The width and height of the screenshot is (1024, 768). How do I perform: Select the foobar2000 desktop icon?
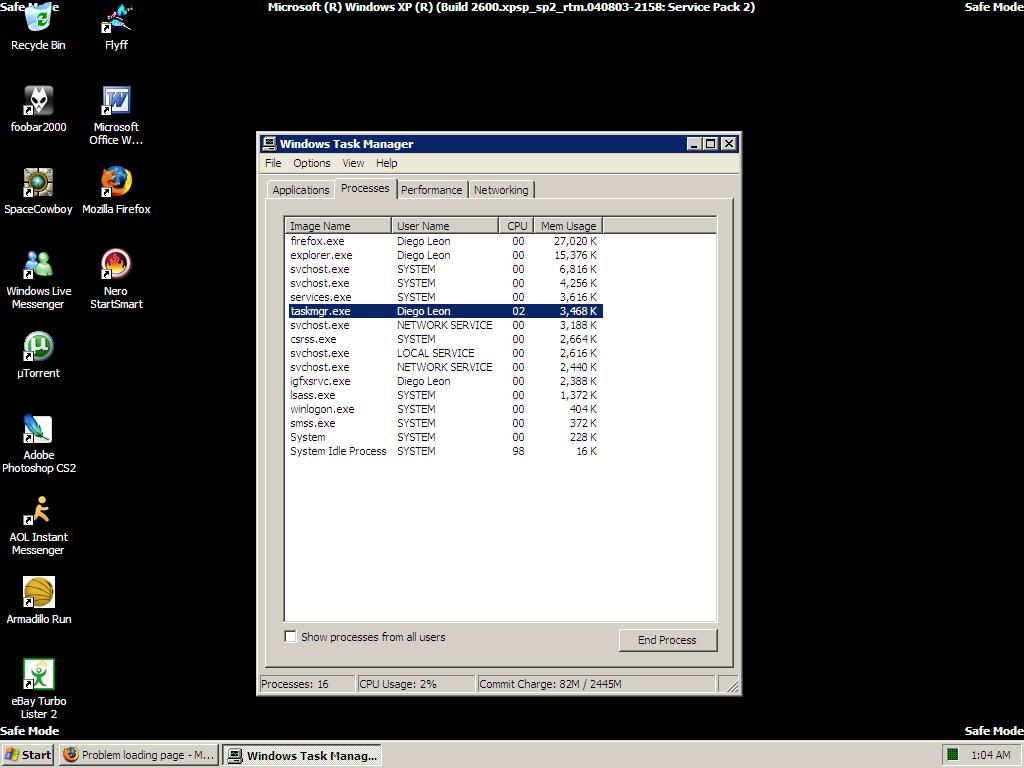point(38,102)
